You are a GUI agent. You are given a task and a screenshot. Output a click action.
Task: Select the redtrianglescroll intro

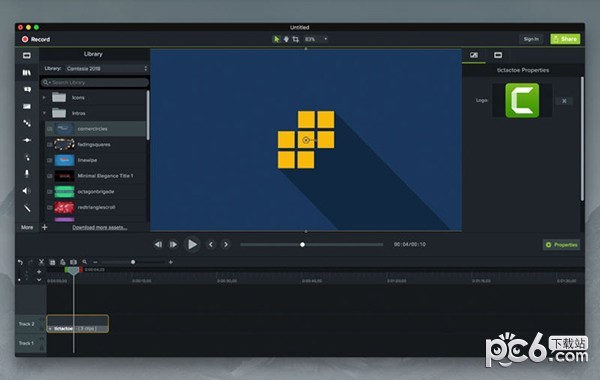pyautogui.click(x=96, y=207)
